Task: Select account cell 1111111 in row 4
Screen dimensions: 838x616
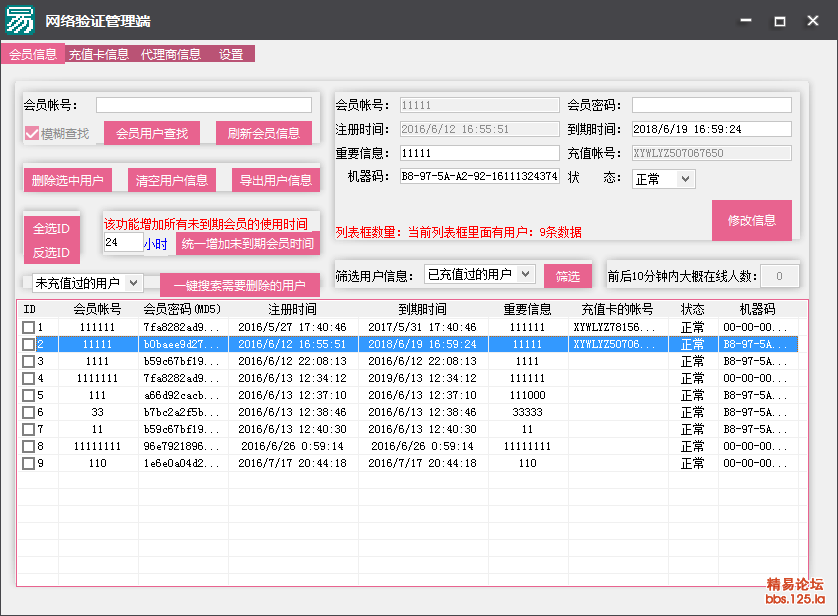Action: point(97,378)
